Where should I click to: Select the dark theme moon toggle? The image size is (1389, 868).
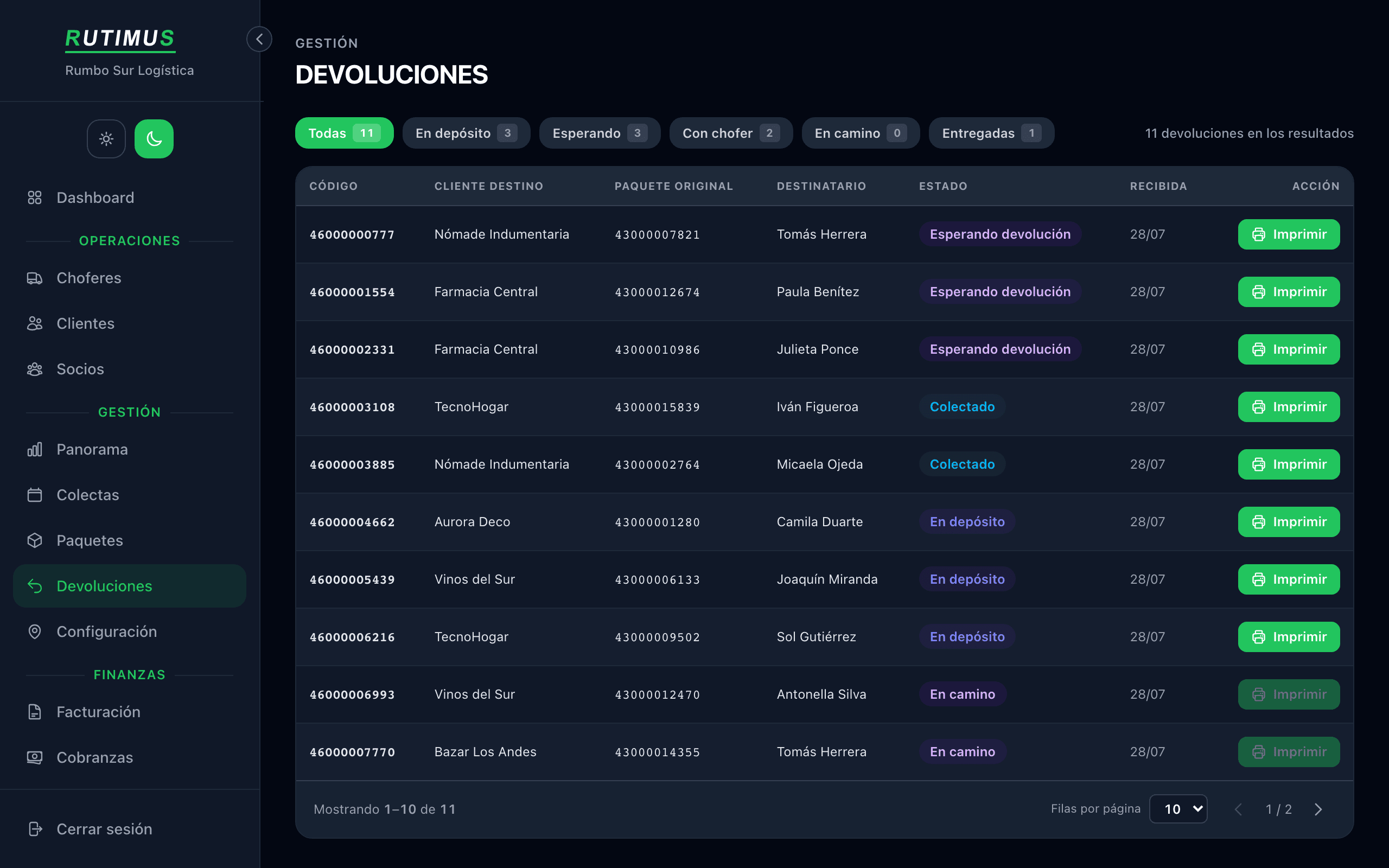click(154, 139)
